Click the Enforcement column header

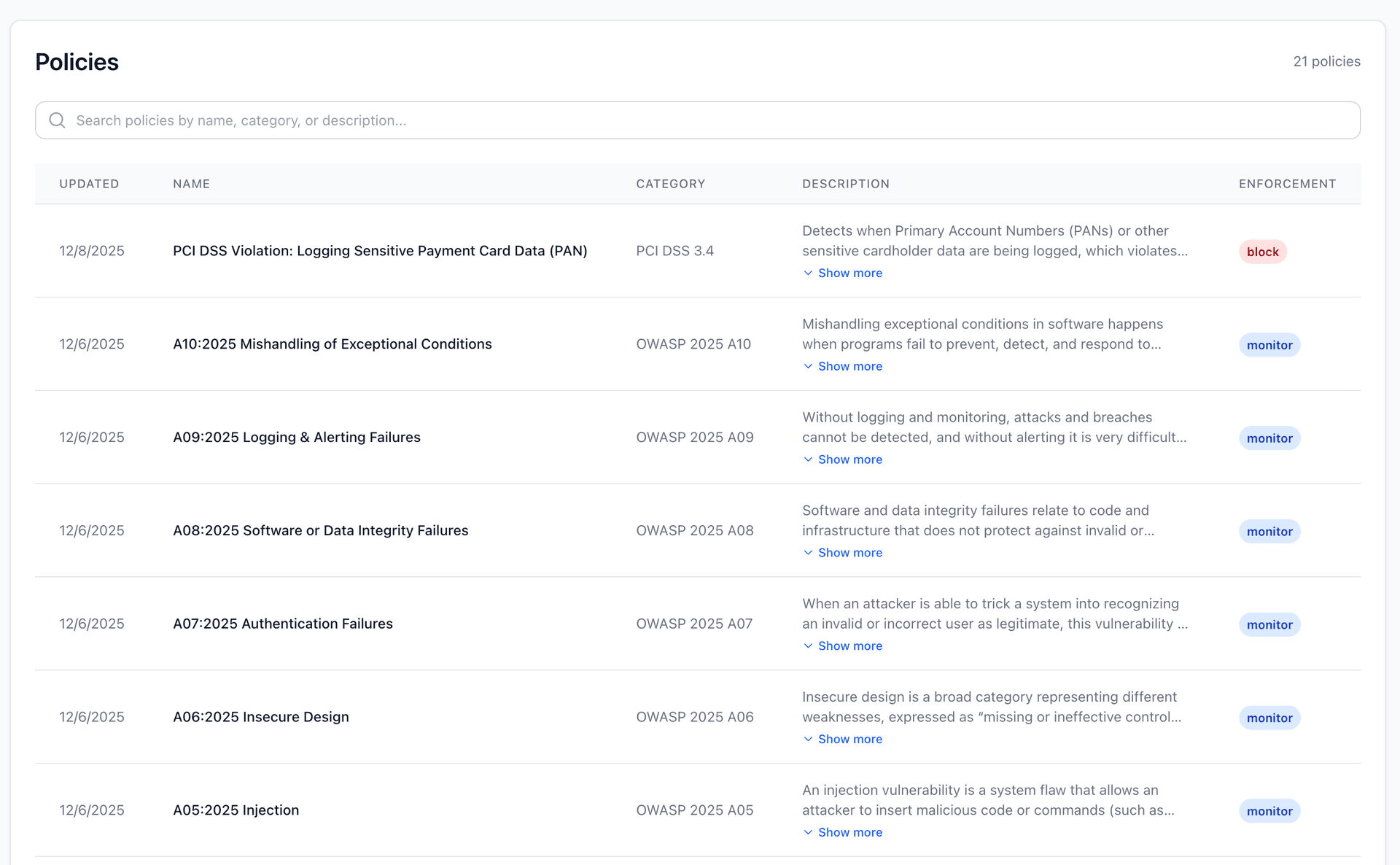[x=1287, y=184]
